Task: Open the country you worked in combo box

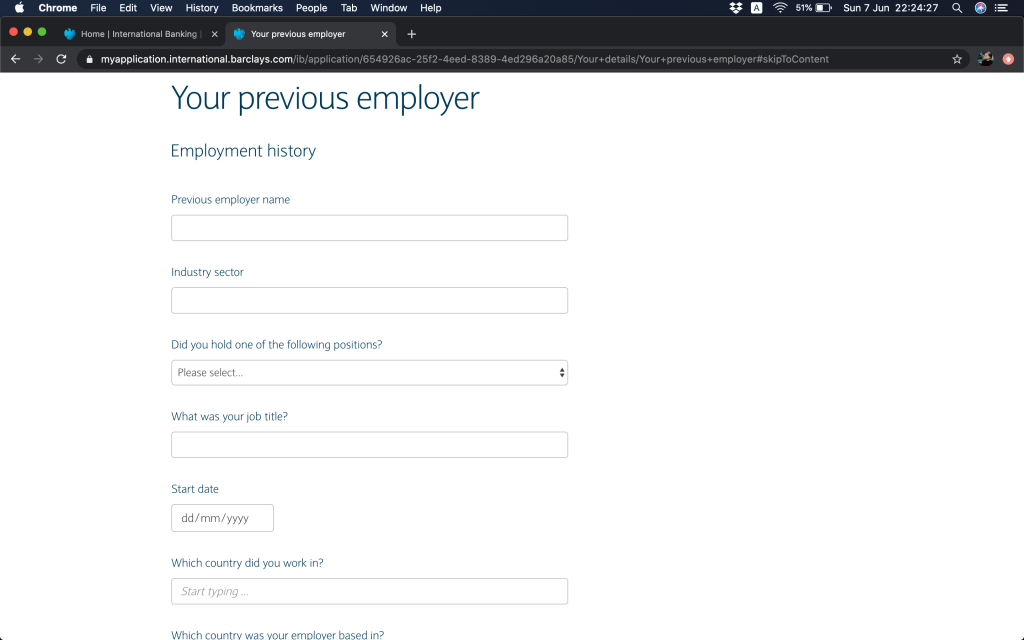Action: point(369,591)
